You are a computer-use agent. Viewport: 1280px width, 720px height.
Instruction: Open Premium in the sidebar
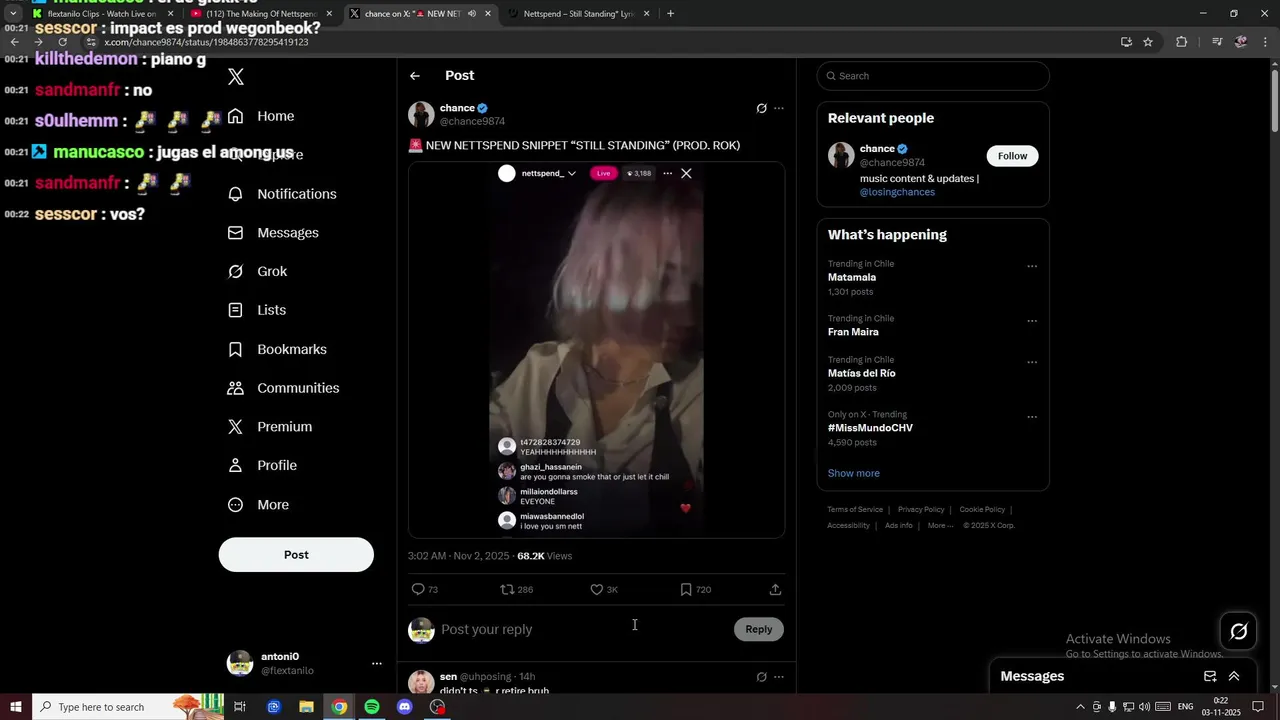coord(270,427)
